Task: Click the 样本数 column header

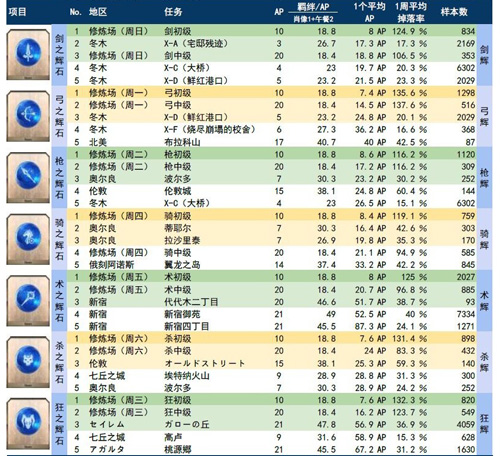Action: point(454,12)
